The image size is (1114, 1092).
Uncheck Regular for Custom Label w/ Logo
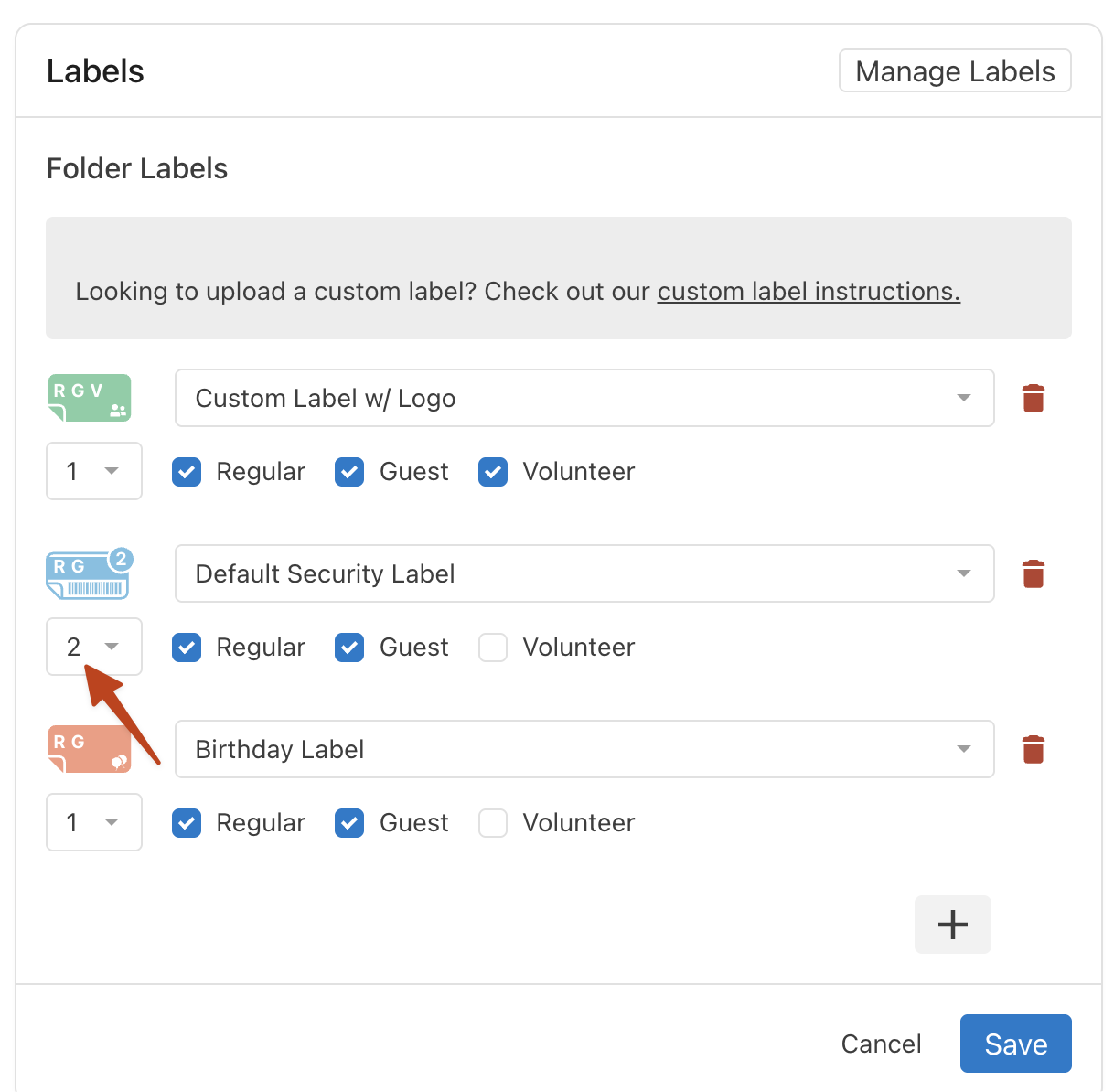pyautogui.click(x=186, y=472)
